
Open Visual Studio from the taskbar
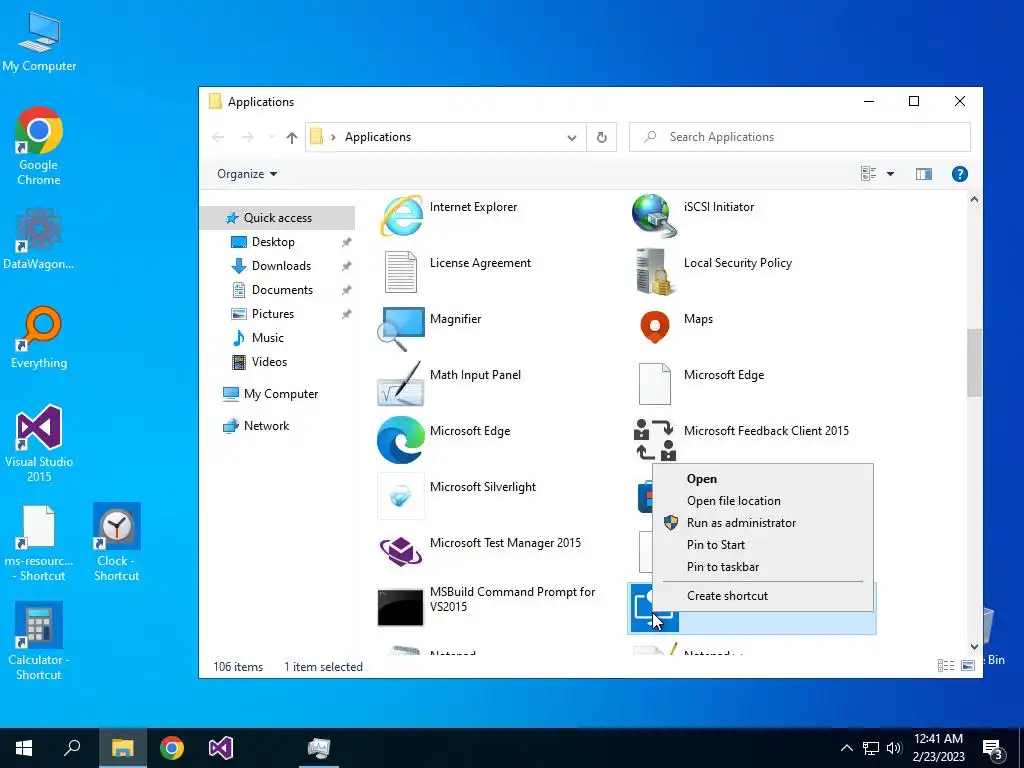coord(221,748)
